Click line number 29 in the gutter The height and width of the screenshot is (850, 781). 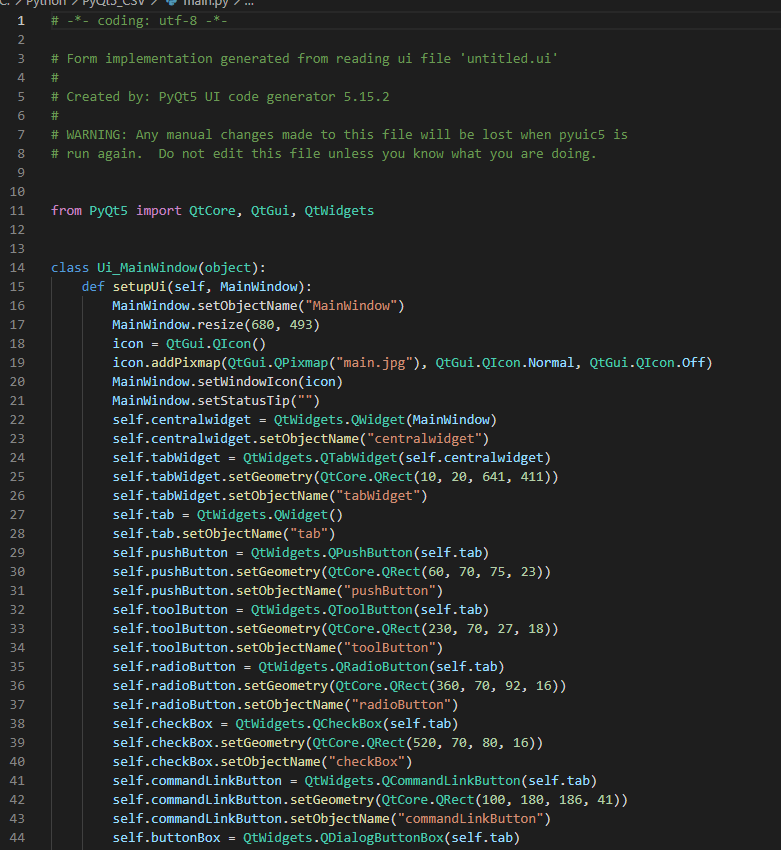[x=17, y=553]
